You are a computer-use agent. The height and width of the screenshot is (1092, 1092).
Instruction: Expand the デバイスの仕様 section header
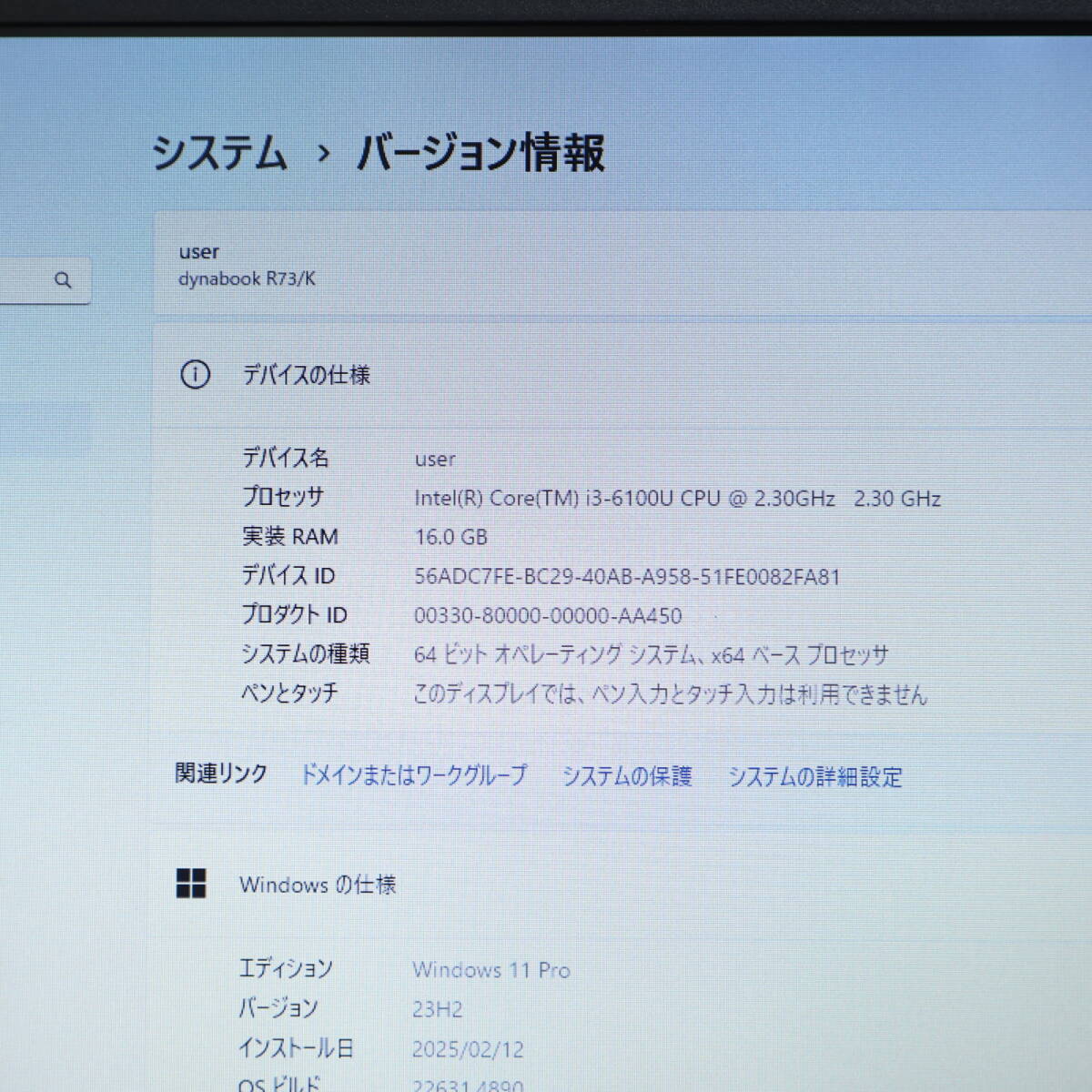coord(622,374)
